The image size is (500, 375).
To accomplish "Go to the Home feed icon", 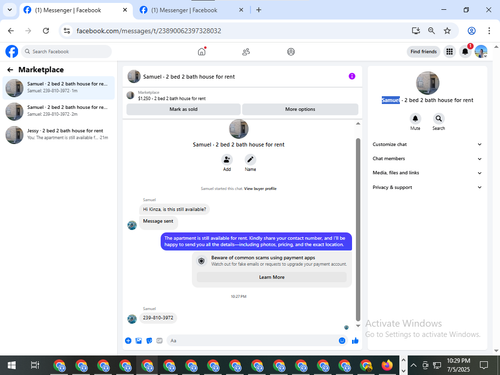I will click(x=202, y=52).
